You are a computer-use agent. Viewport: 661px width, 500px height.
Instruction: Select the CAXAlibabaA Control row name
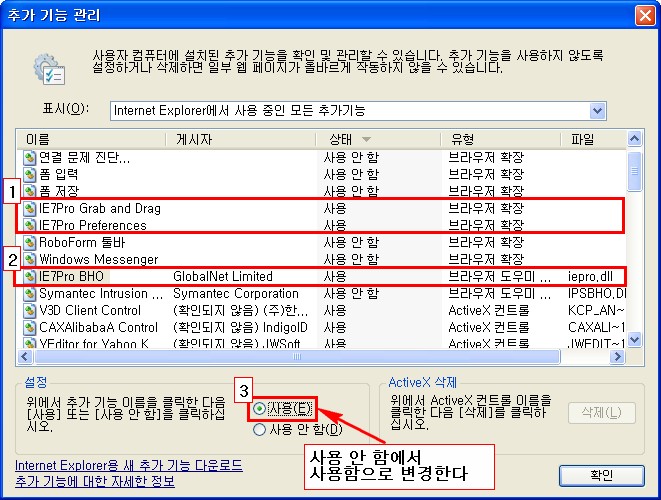(98, 327)
